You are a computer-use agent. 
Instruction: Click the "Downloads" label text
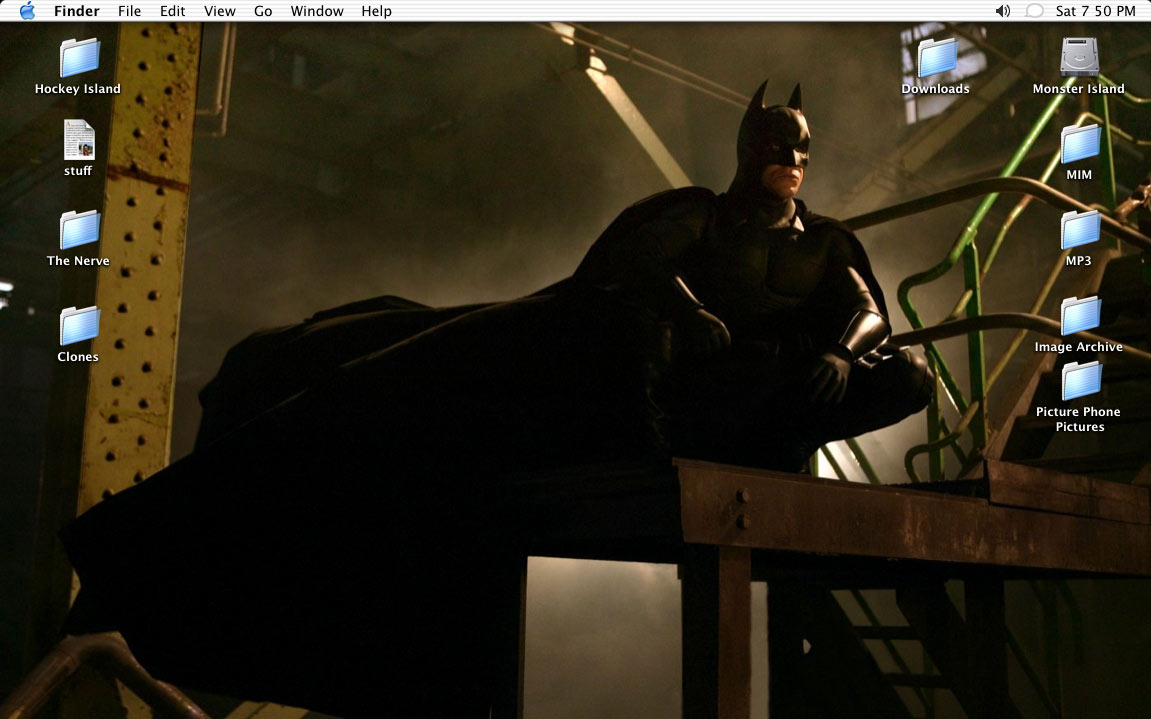pyautogui.click(x=935, y=89)
